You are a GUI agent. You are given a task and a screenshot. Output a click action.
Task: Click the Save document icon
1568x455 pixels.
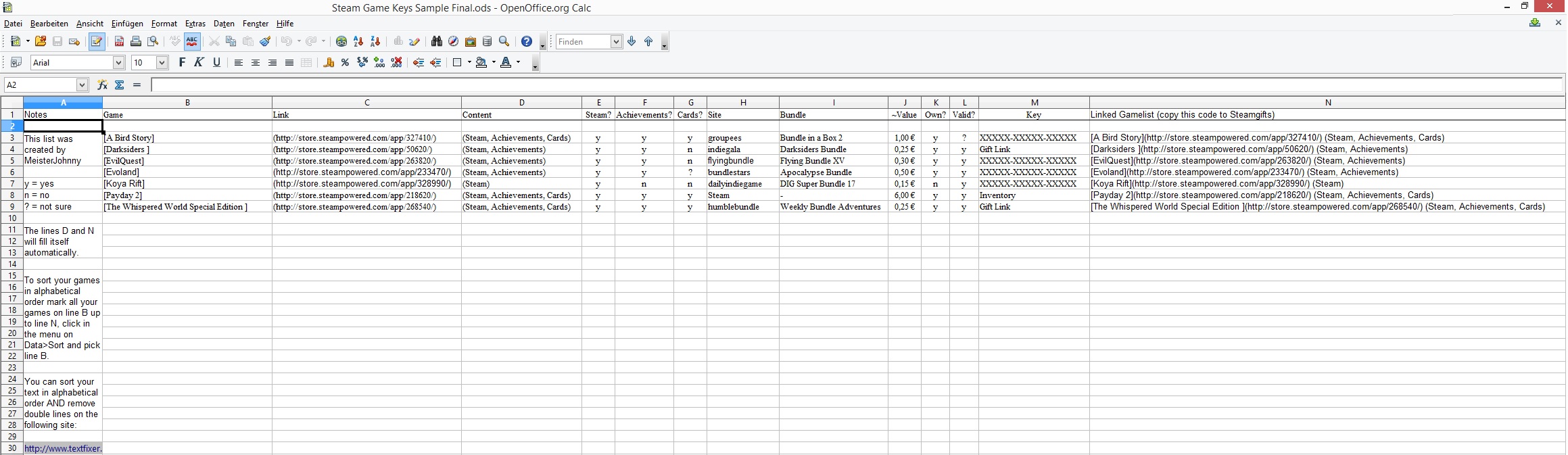(57, 42)
